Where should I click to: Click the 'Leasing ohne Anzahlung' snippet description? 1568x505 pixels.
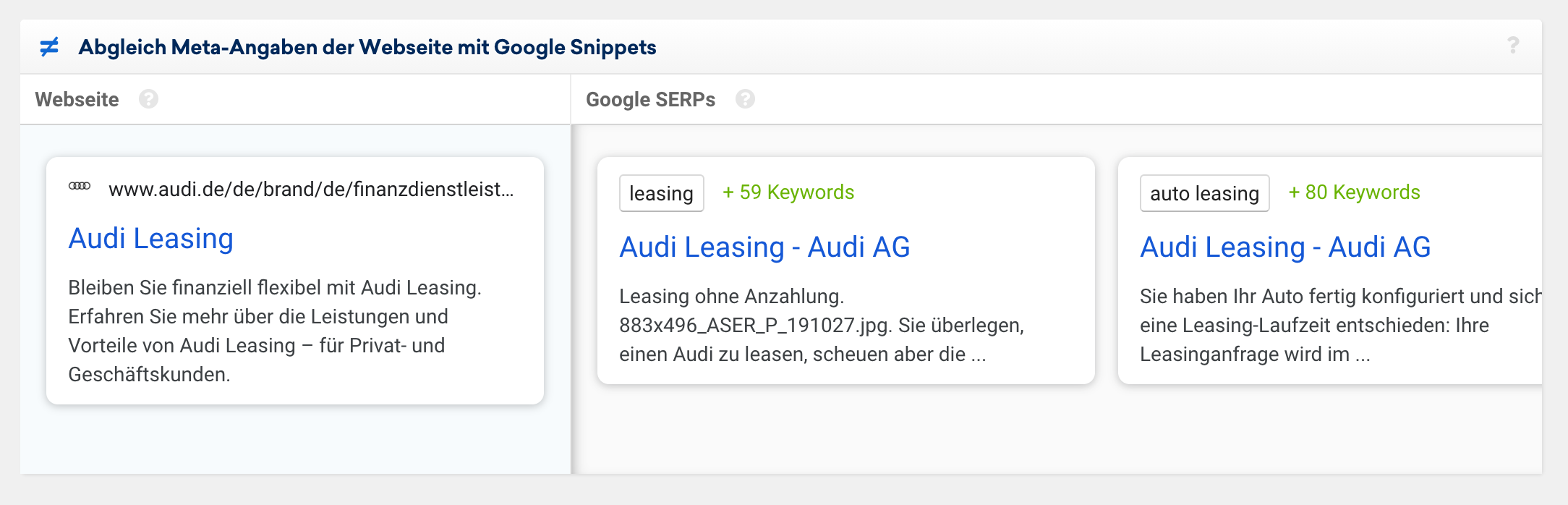[x=821, y=326]
